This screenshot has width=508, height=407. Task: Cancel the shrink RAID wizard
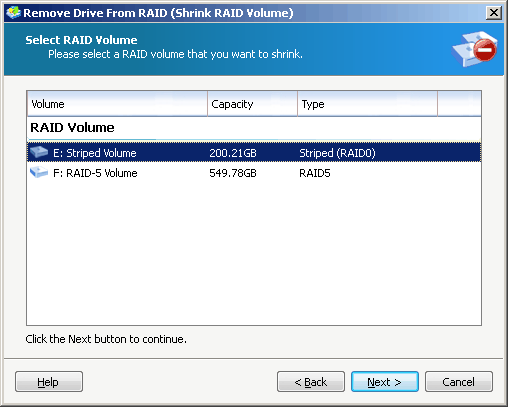click(459, 382)
